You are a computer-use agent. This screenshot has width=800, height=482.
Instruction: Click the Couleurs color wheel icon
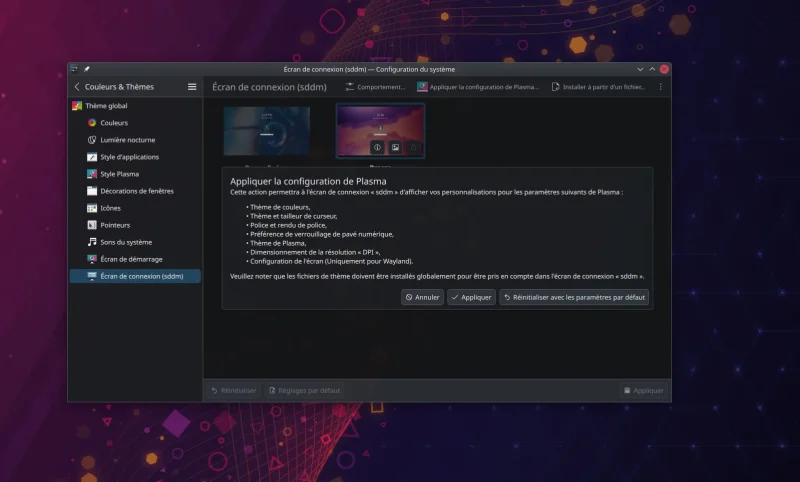coord(92,122)
